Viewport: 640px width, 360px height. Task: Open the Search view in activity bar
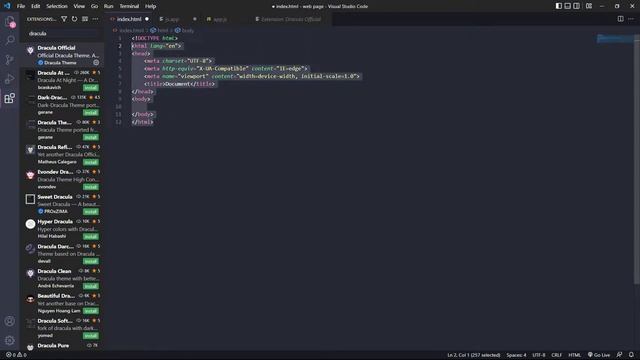10,40
